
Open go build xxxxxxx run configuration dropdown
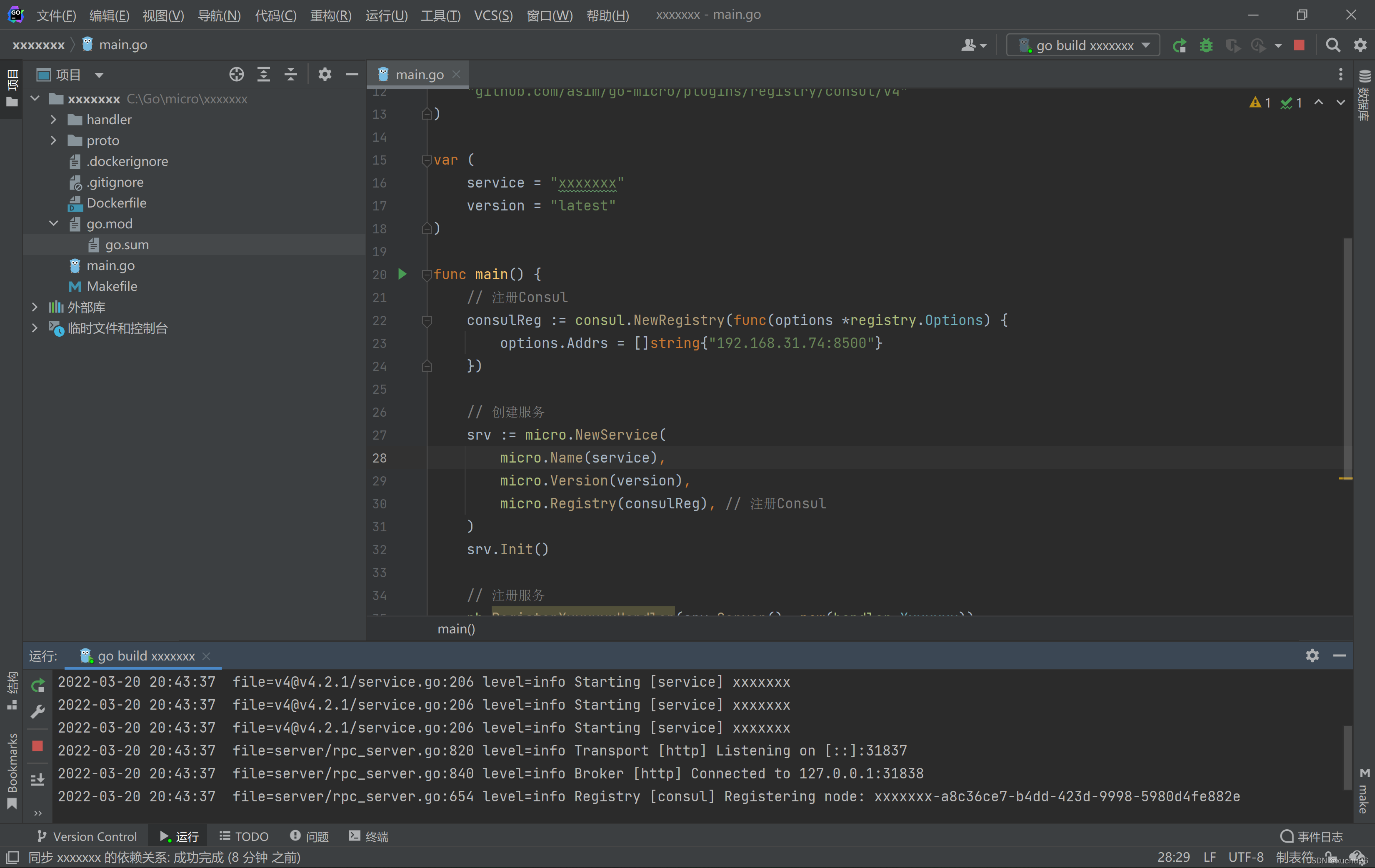[x=1083, y=45]
